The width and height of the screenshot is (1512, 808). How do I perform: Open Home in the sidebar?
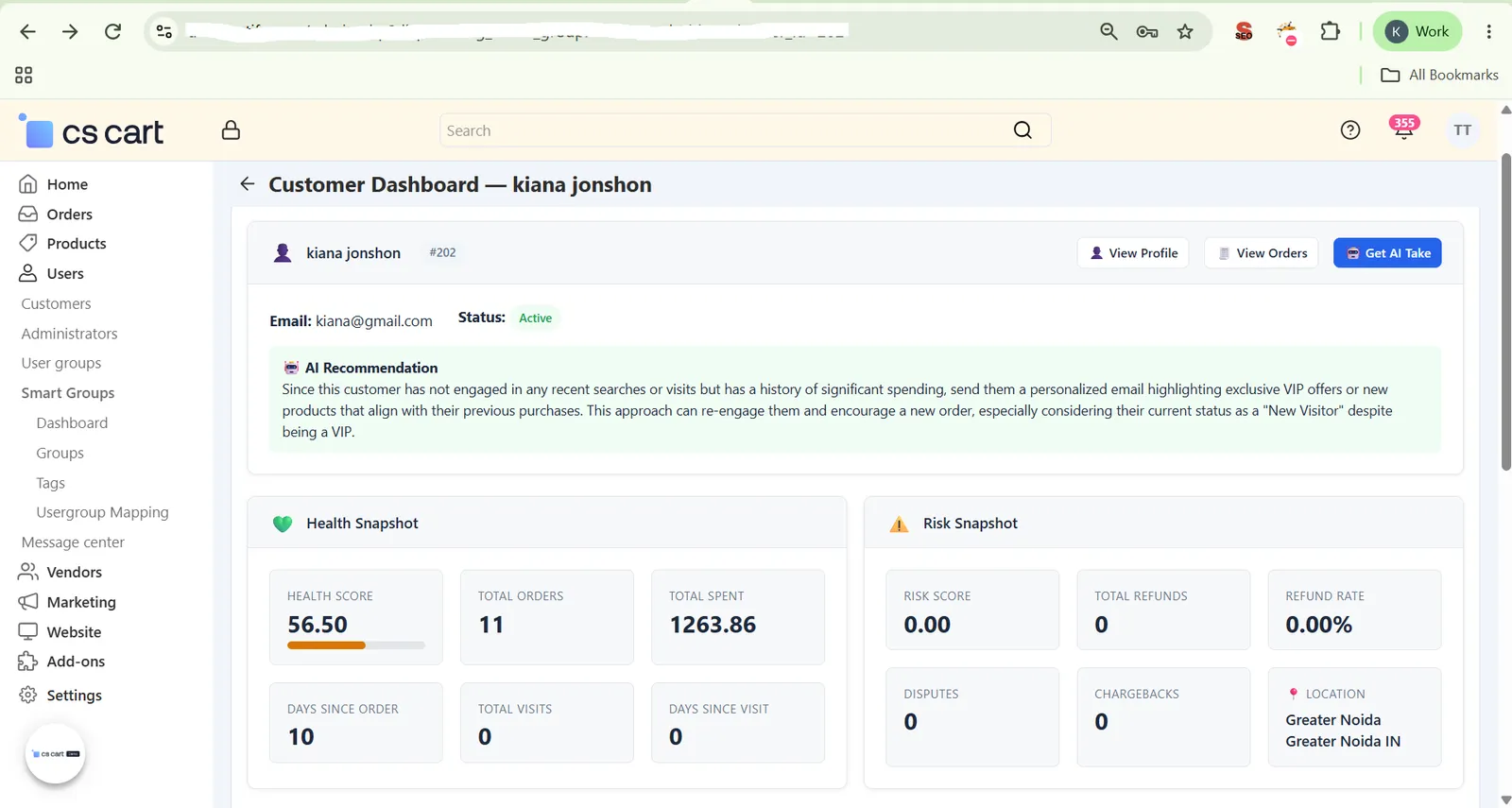54,184
